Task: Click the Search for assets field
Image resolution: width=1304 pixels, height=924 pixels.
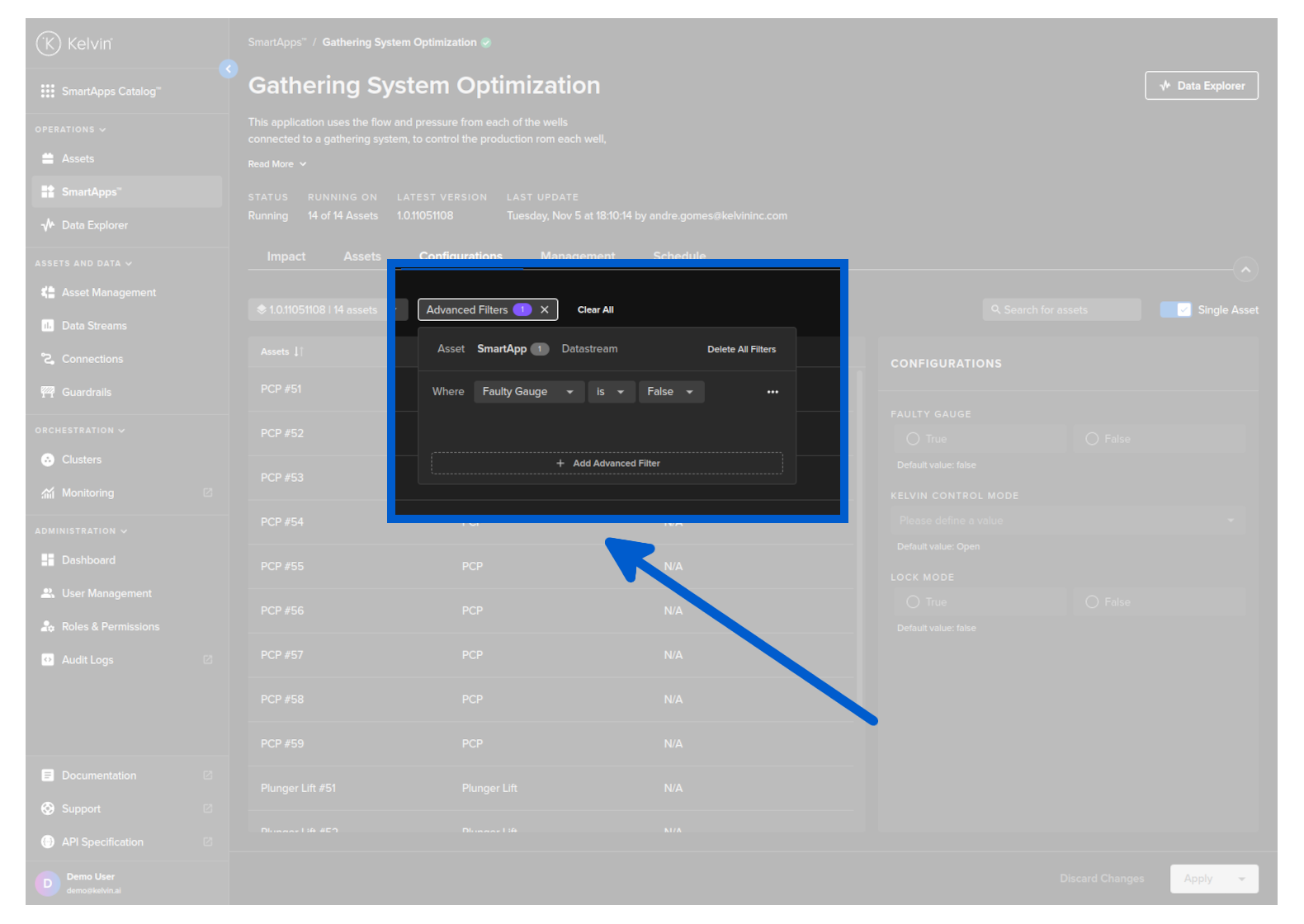Action: click(x=1061, y=310)
